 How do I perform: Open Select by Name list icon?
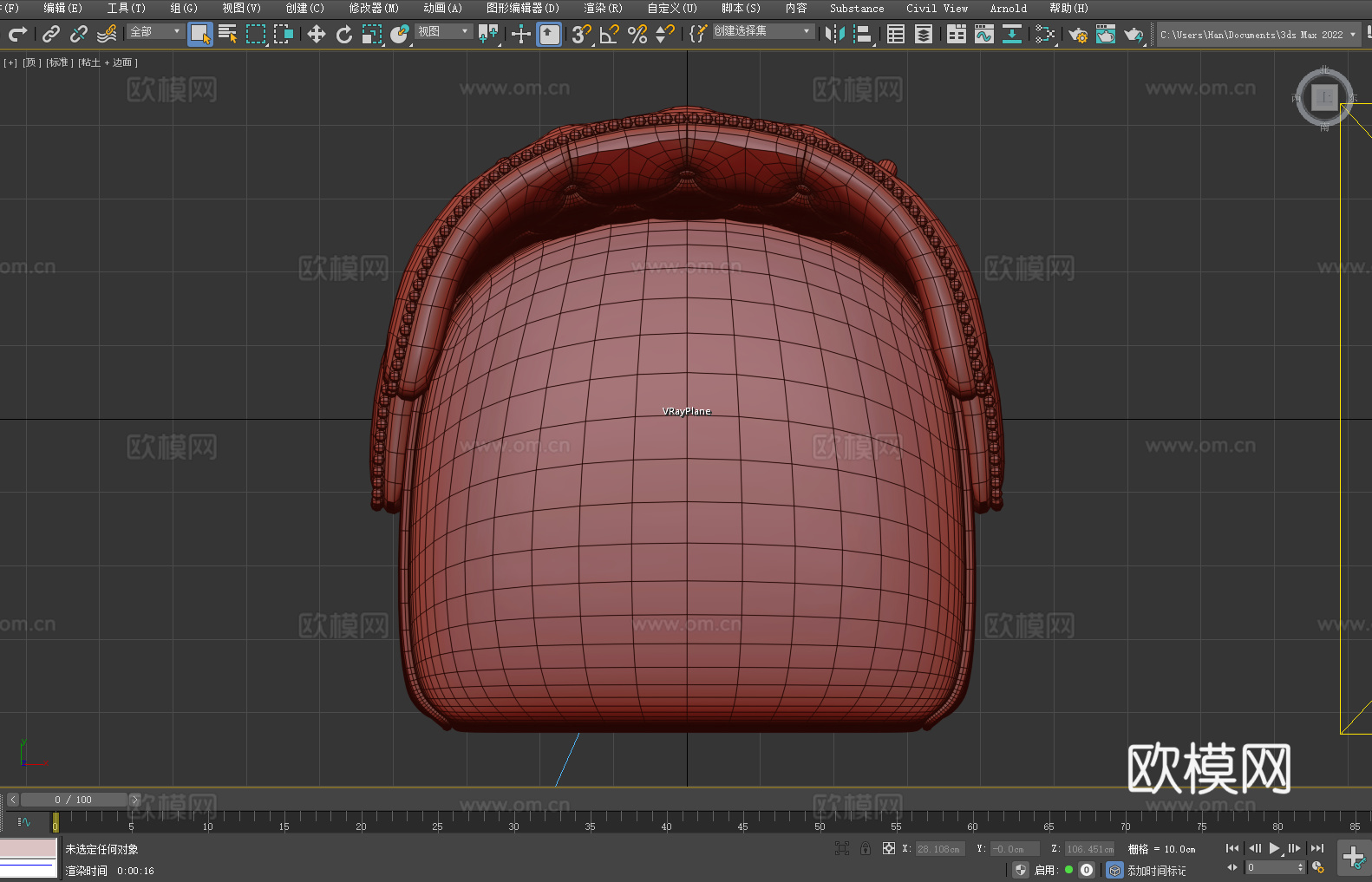coord(228,34)
